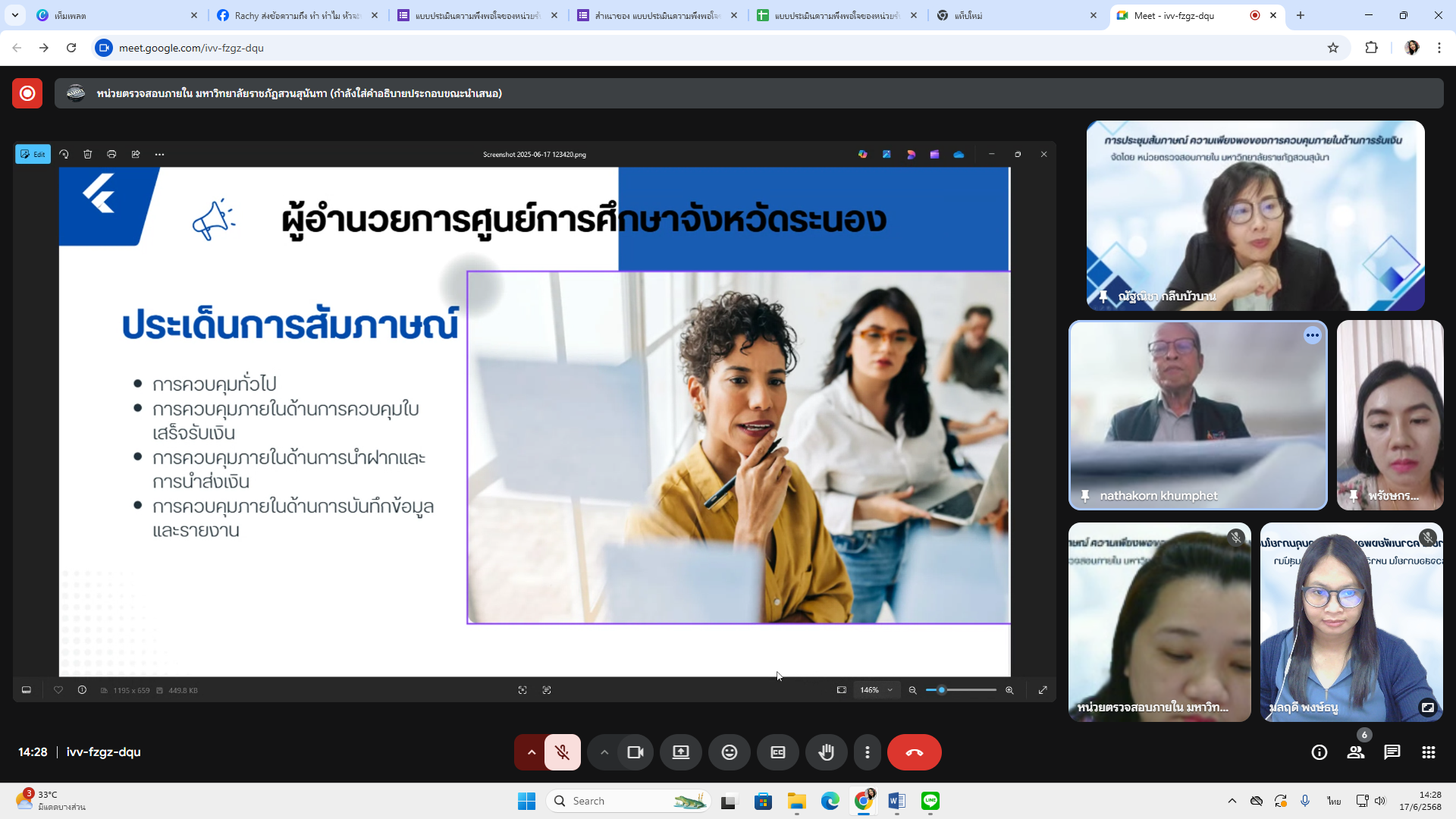Select the มลฤดี participant video tile
This screenshot has height=819, width=1456.
coord(1351,622)
